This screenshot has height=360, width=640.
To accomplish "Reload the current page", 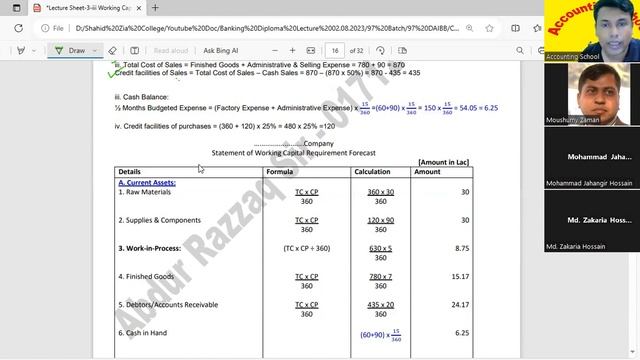I will (18, 28).
